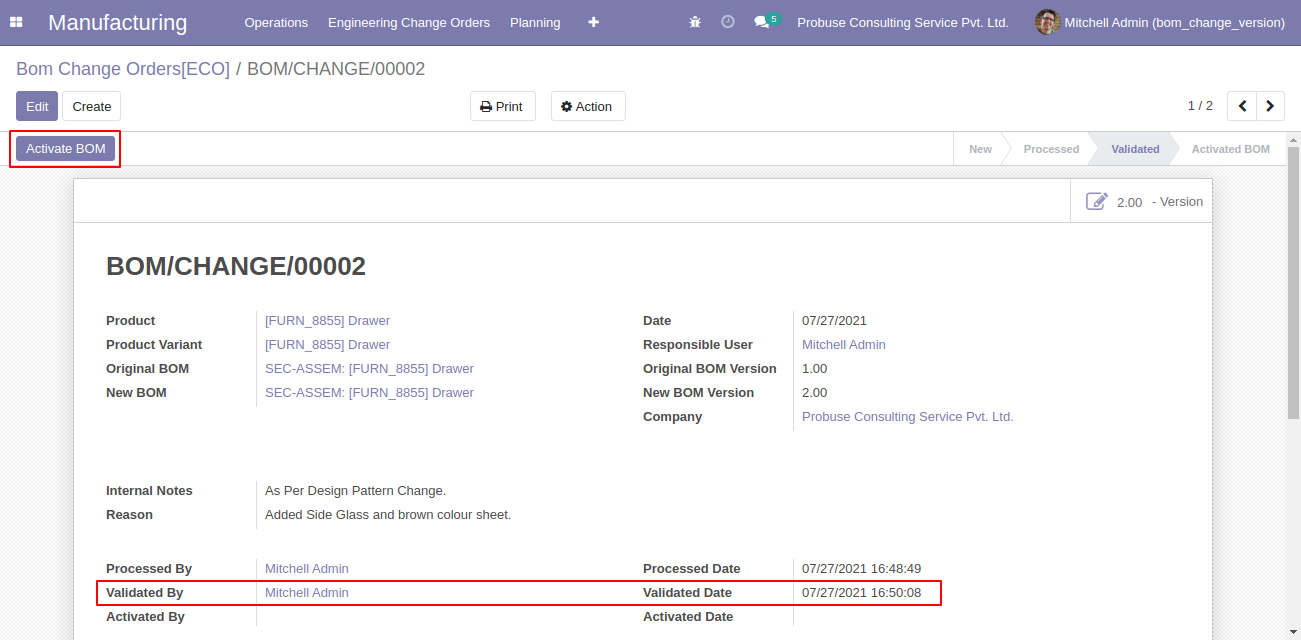Screen dimensions: 1301x640
Task: Click Internal Notes text As Per Design
Action: 355,491
